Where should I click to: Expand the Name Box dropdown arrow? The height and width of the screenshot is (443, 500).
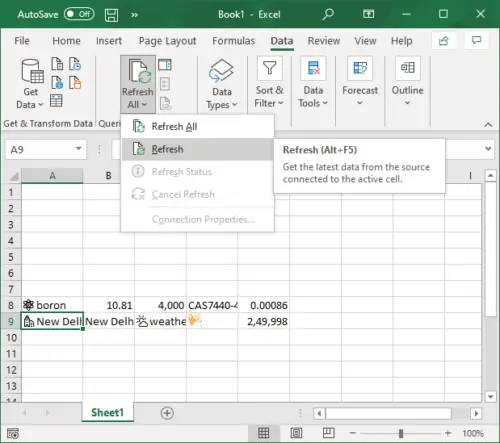coord(79,149)
